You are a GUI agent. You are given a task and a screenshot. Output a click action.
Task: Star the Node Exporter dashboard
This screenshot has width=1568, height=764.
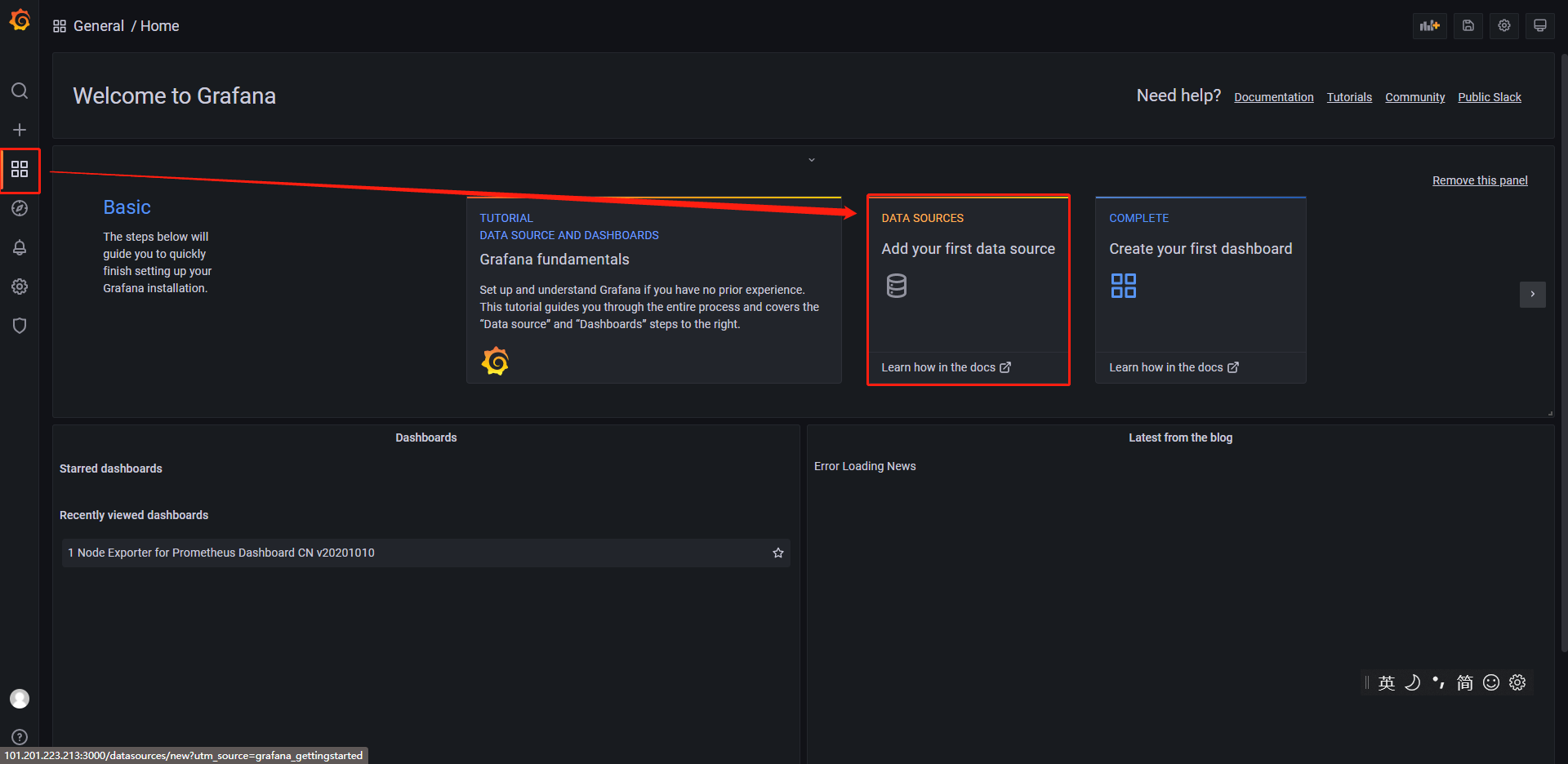778,553
